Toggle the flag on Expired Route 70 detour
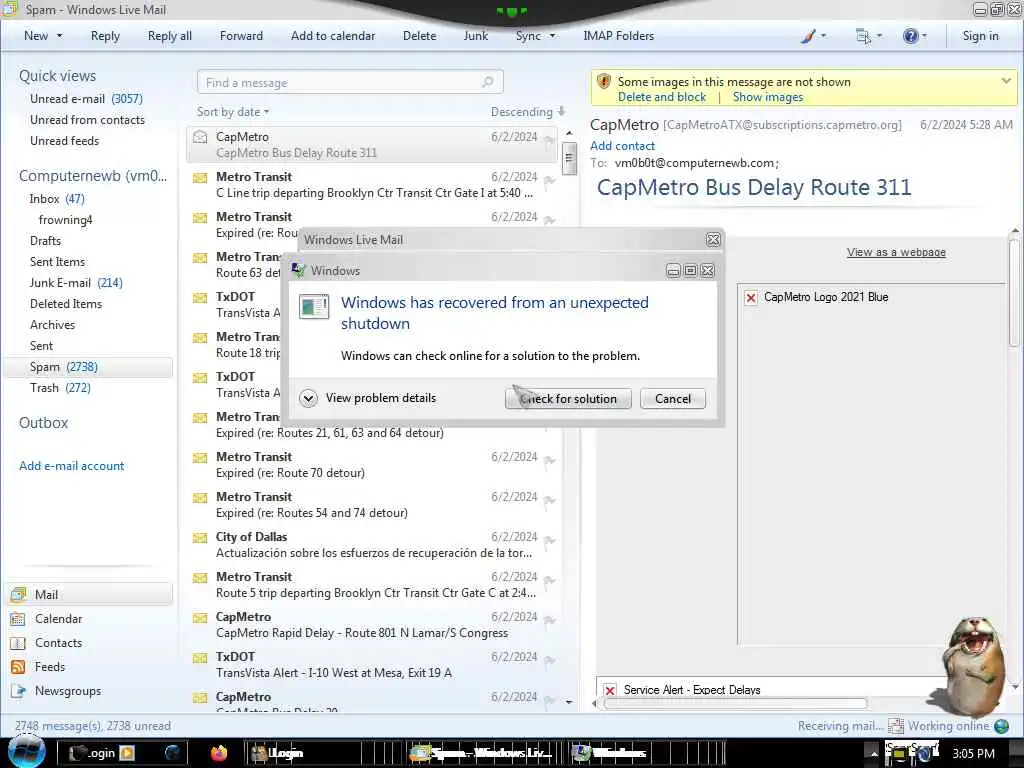 click(x=550, y=461)
